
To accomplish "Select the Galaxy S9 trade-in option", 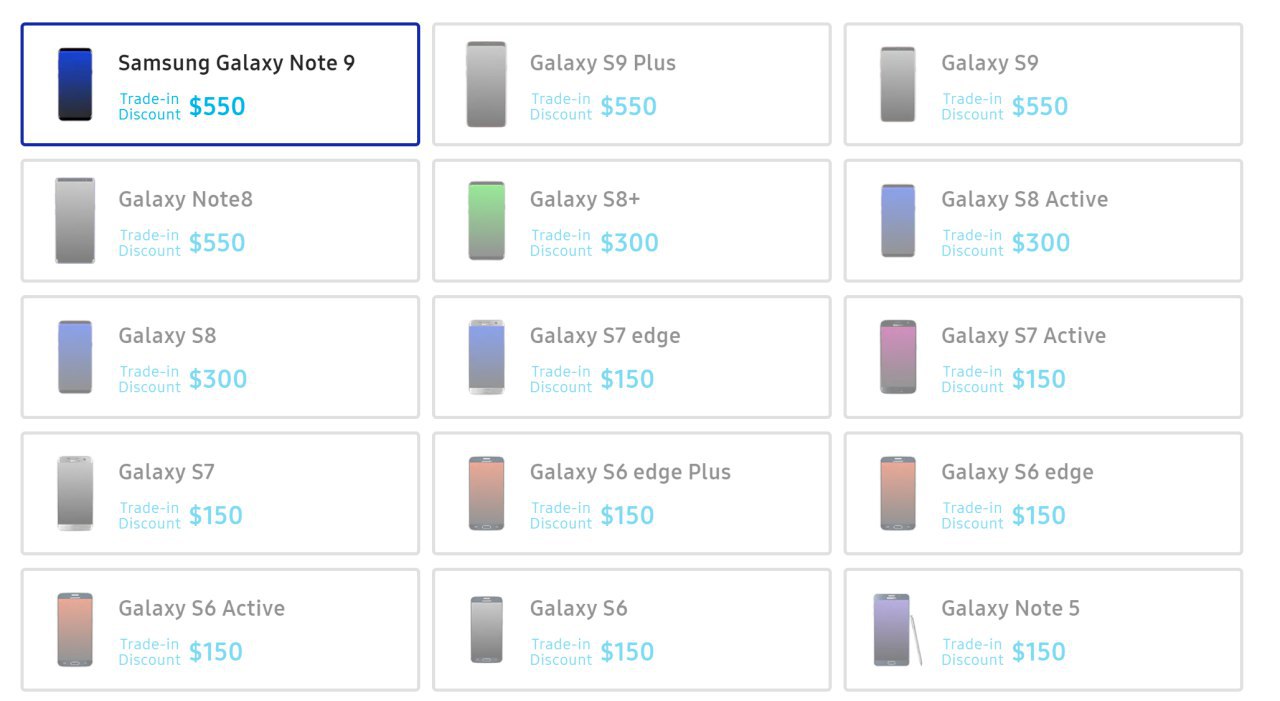I will 1043,85.
